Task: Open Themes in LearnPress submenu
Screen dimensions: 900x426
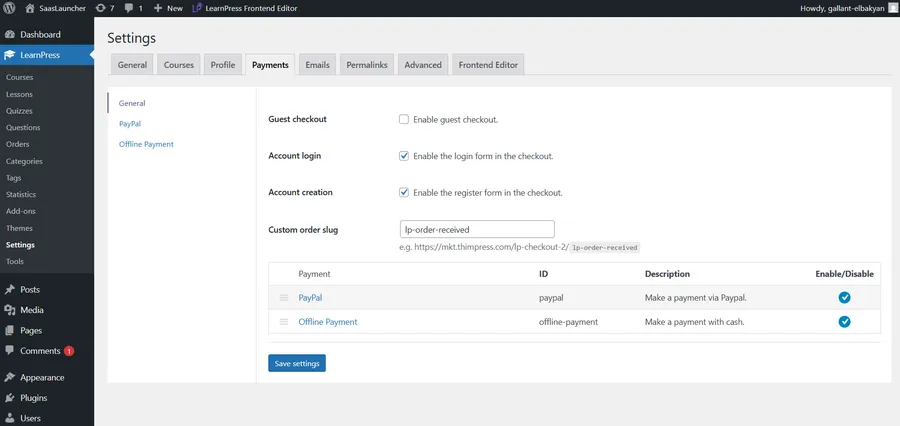Action: click(x=20, y=228)
